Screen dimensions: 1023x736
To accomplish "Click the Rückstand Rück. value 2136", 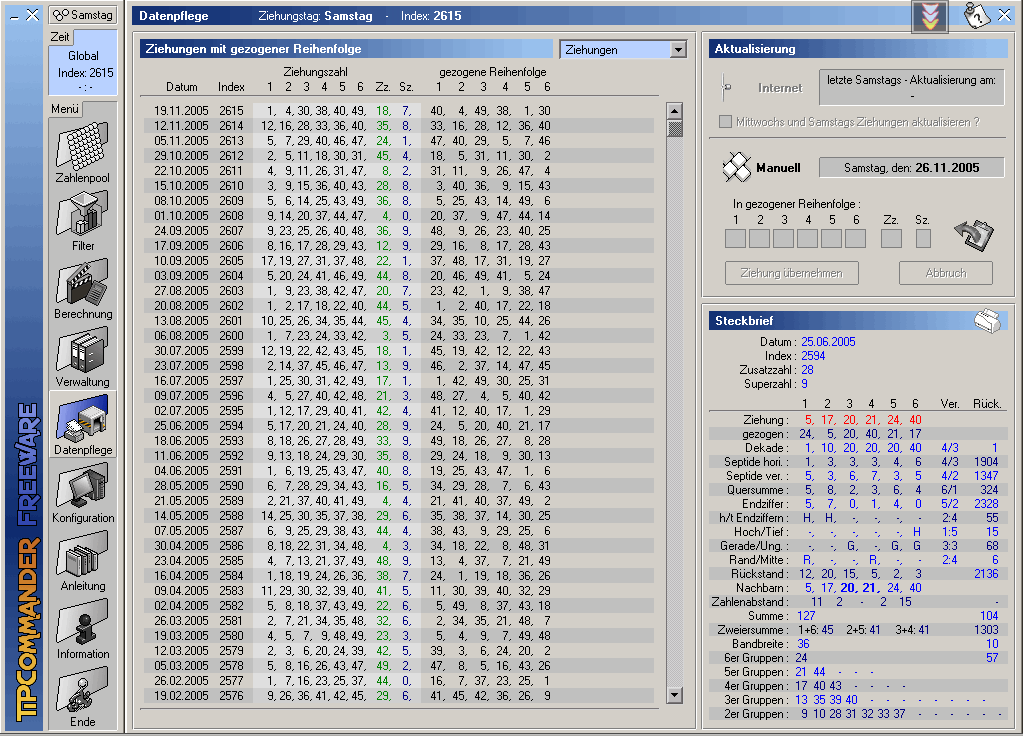I will tap(986, 574).
